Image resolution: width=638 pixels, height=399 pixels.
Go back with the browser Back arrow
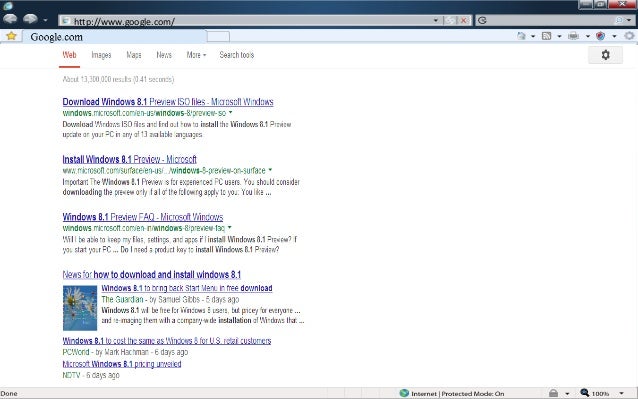click(x=10, y=19)
